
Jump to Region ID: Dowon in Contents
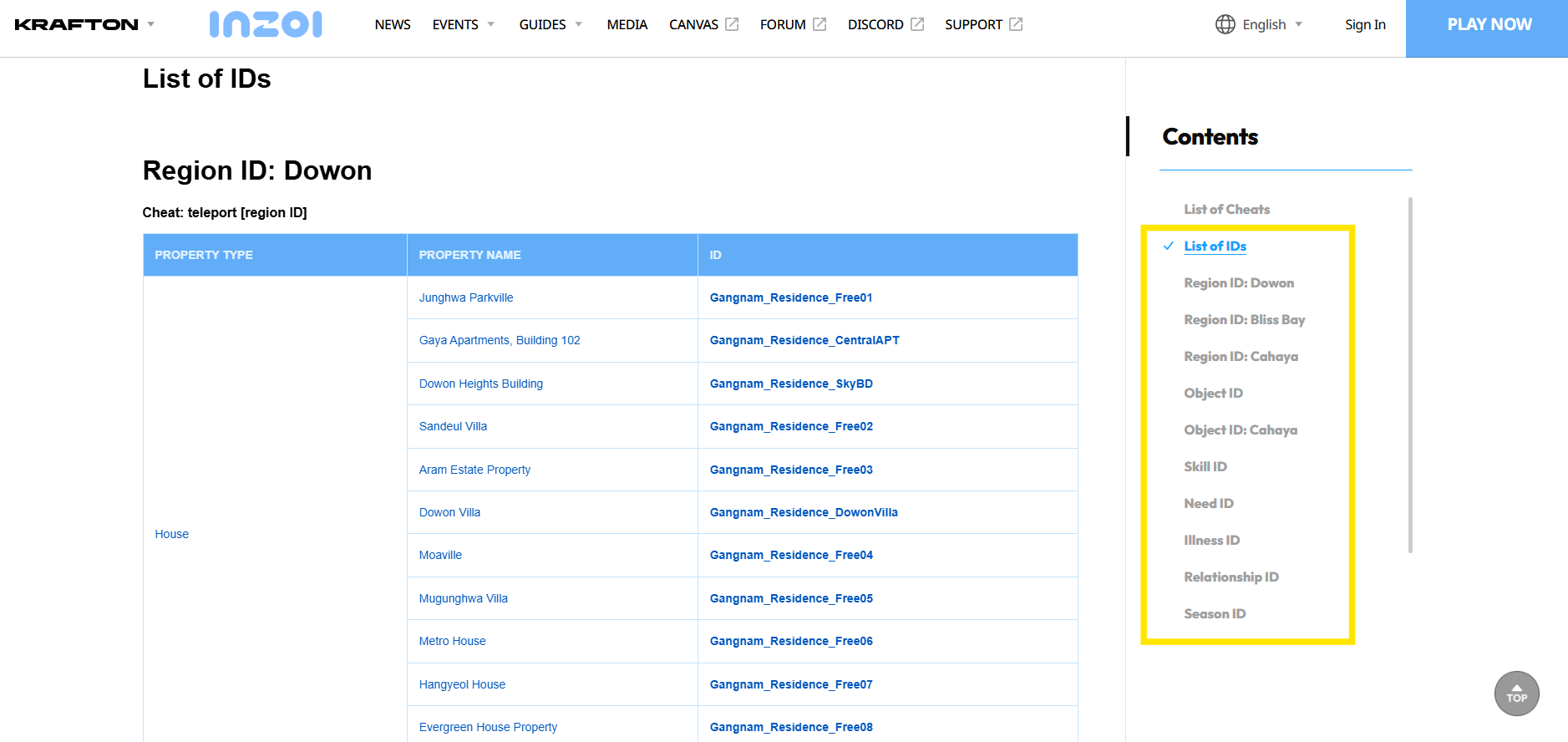point(1239,282)
